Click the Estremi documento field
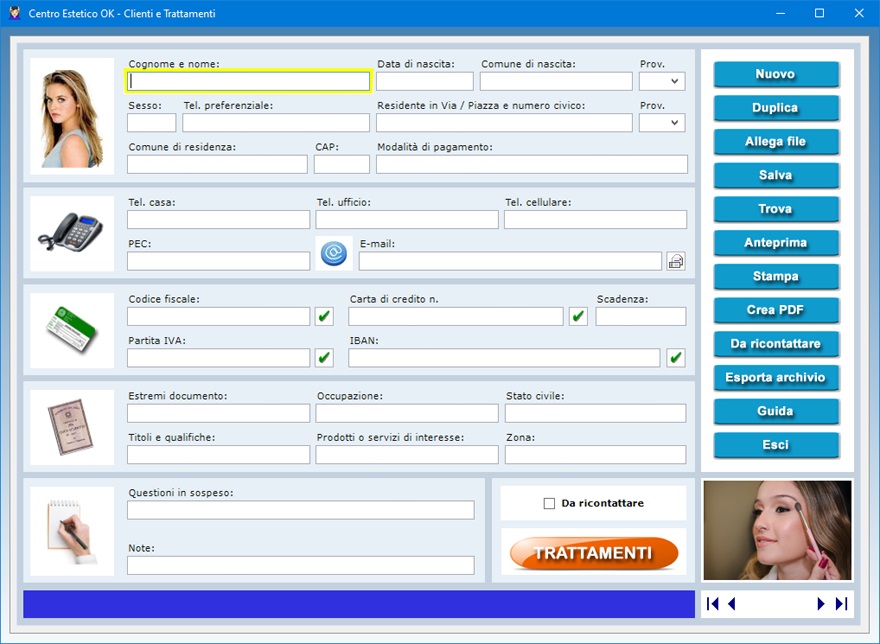880x644 pixels. pyautogui.click(x=218, y=413)
